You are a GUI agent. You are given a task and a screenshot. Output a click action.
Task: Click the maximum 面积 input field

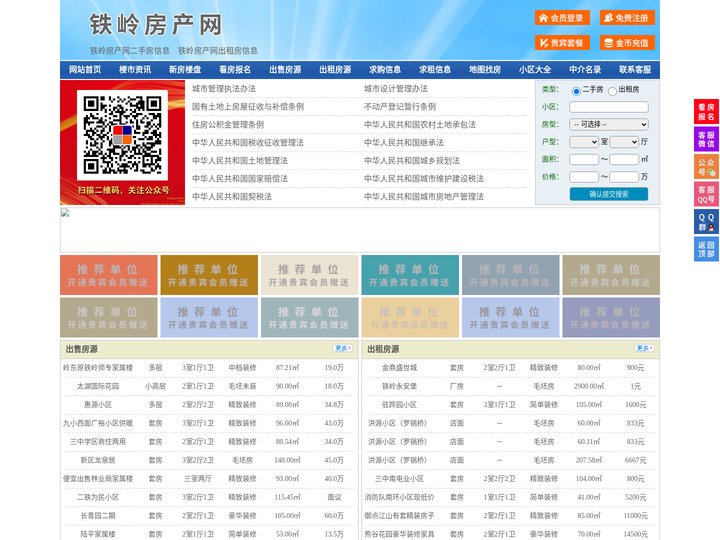[x=624, y=159]
